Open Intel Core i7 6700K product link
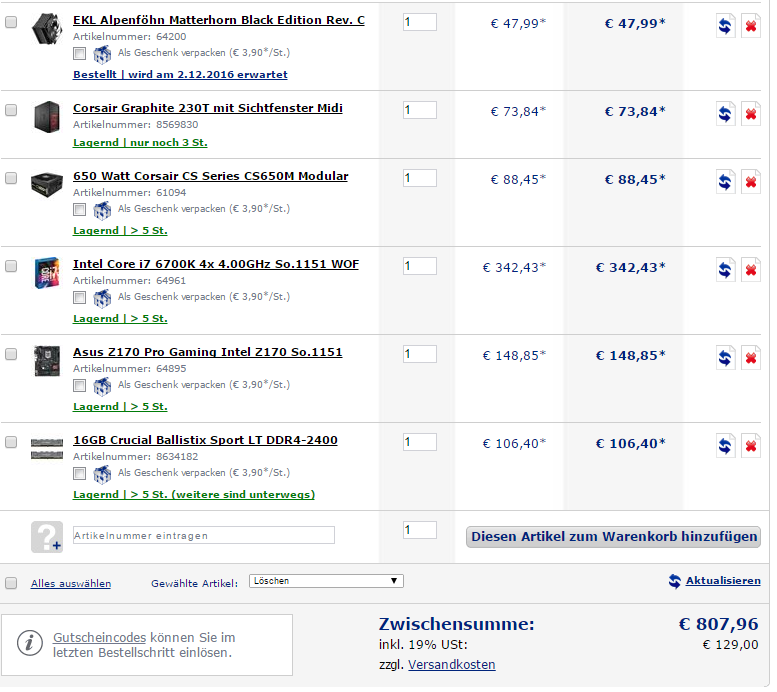Viewport: 777px width, 692px height. tap(216, 264)
